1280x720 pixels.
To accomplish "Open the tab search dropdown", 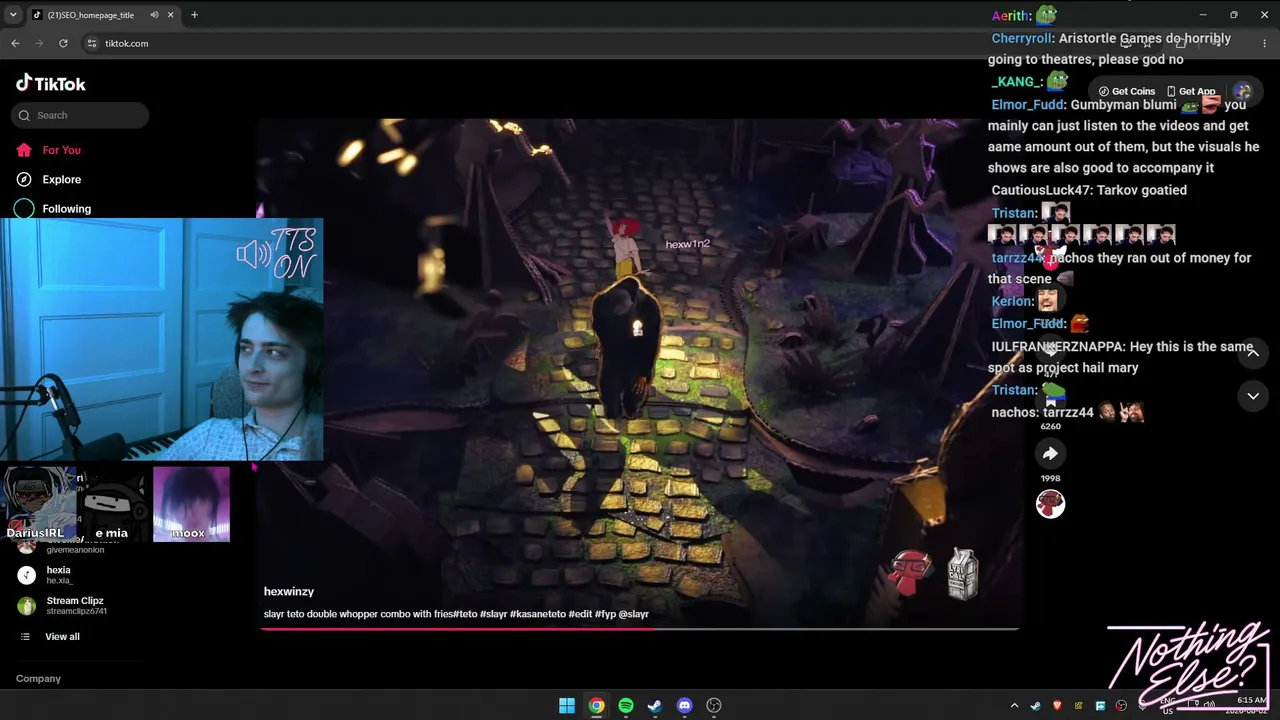I will pos(13,15).
